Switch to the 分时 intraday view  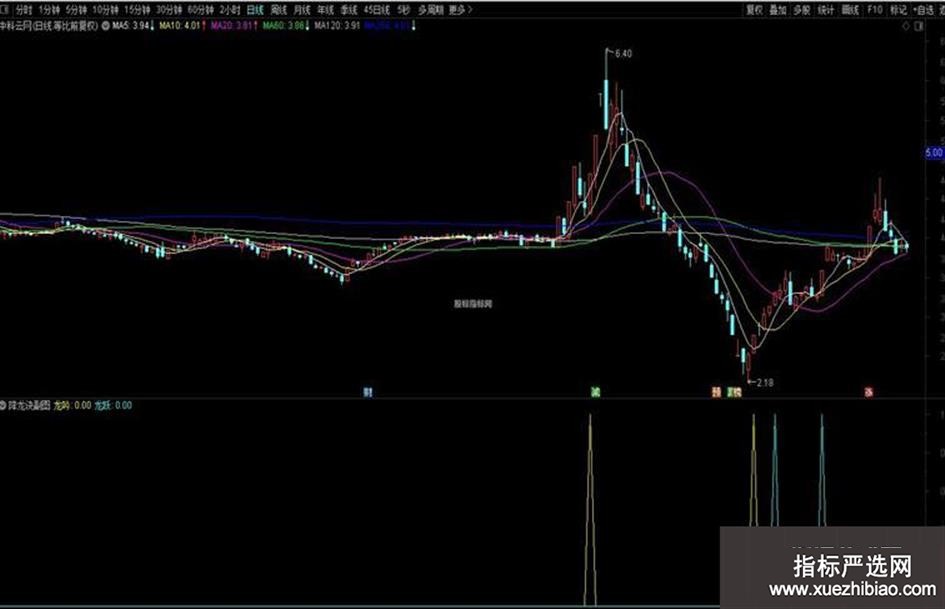point(24,10)
